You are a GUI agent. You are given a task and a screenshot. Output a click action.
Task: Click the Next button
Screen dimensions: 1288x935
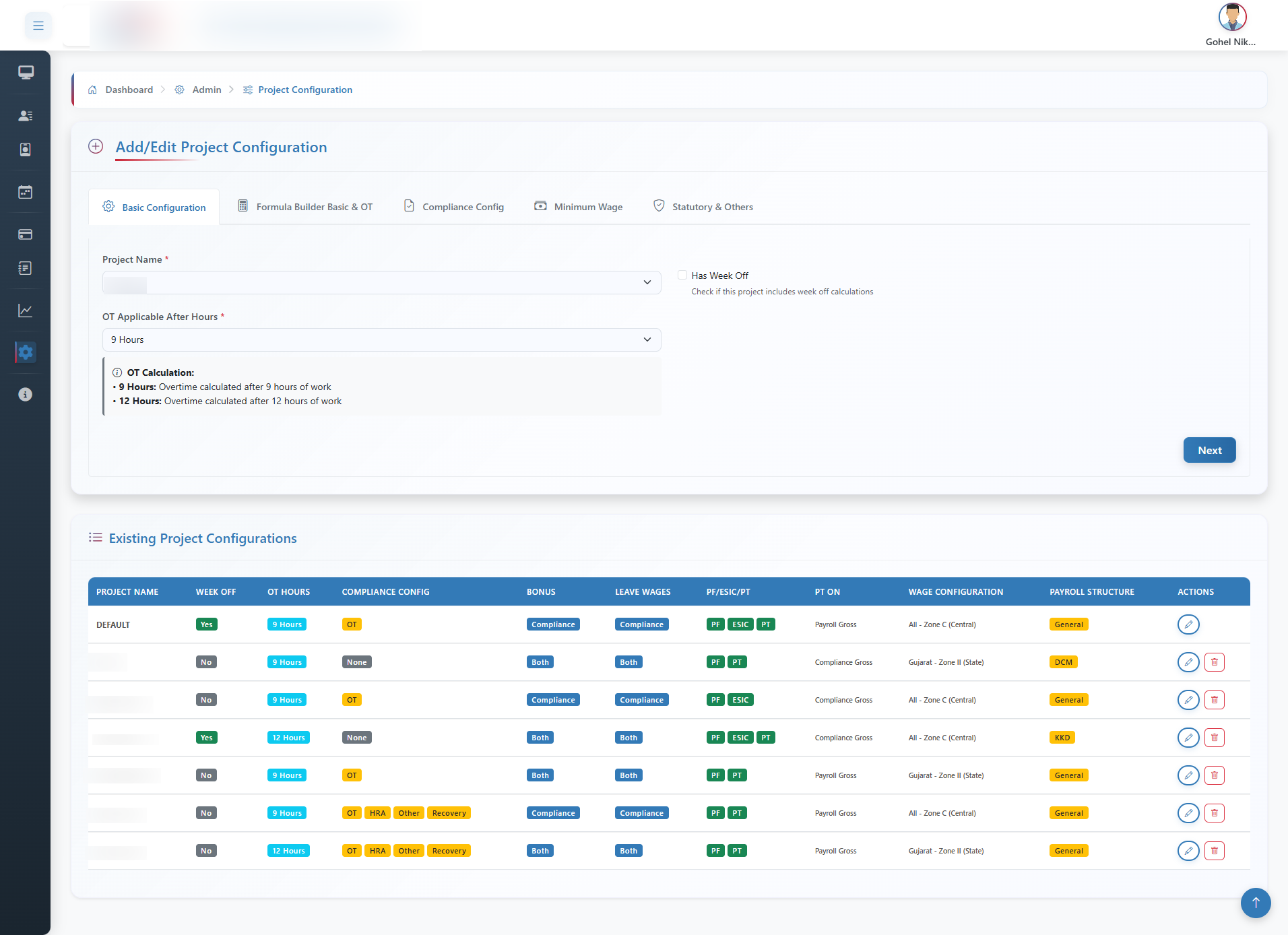(x=1209, y=450)
